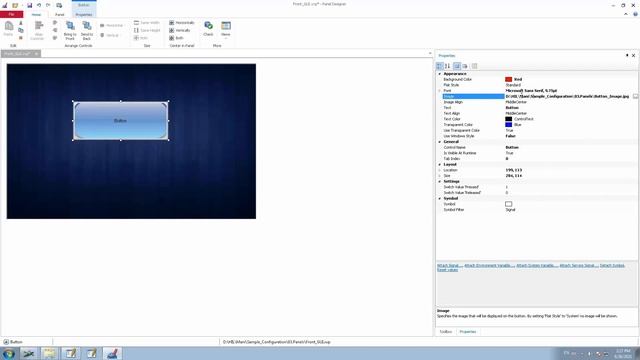Click the Detach Symbol link

[x=612, y=266]
